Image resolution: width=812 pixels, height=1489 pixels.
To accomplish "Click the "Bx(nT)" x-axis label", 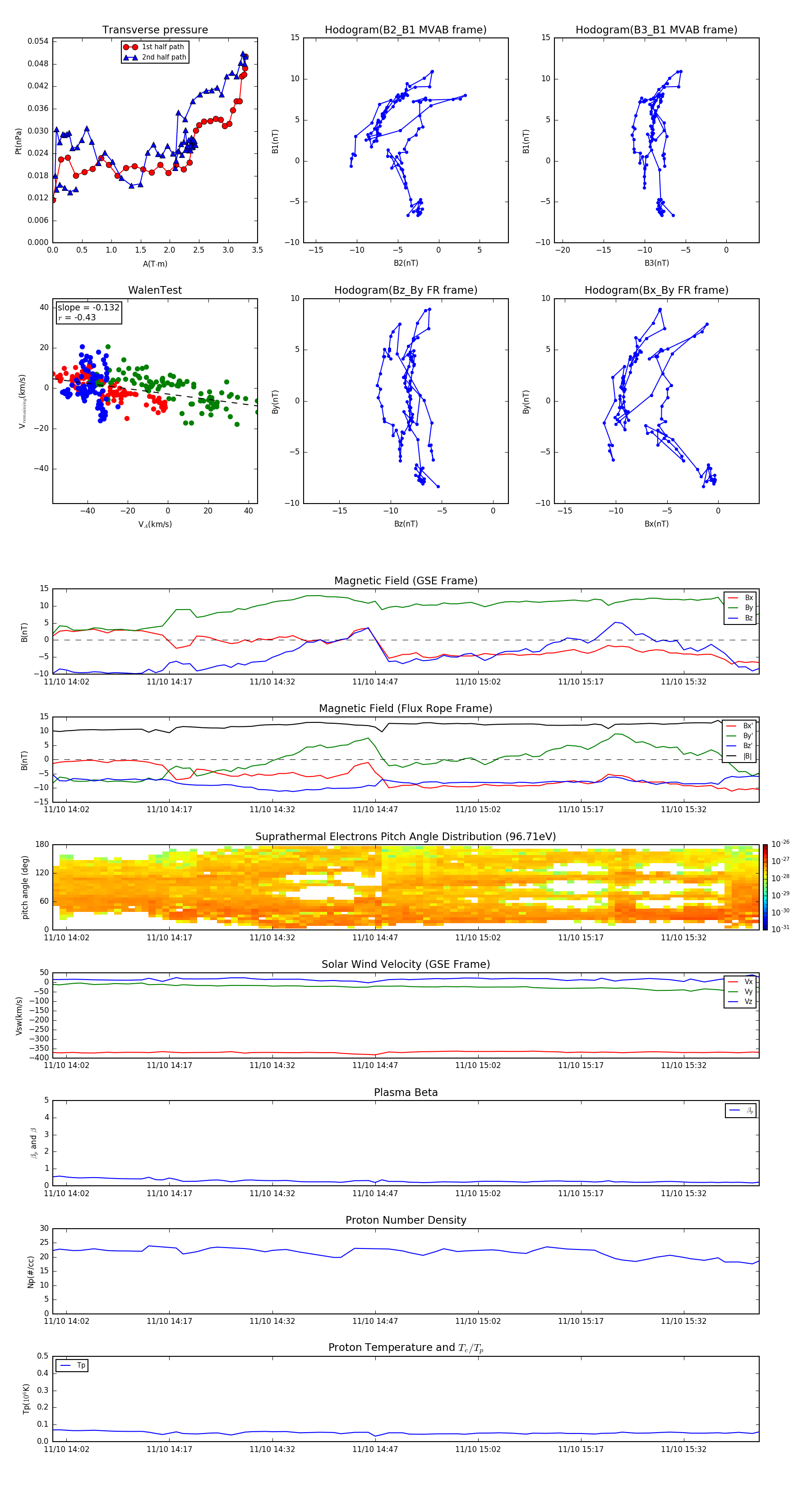I will 656,524.
